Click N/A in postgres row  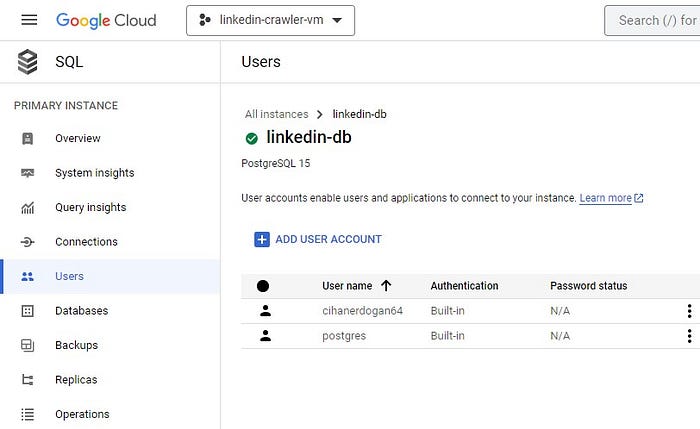560,336
